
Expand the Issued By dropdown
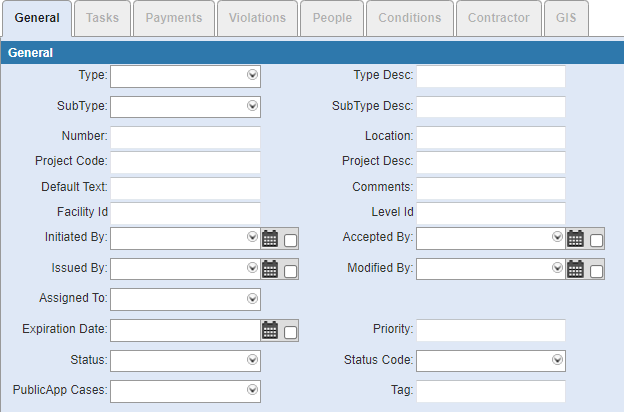coord(252,267)
